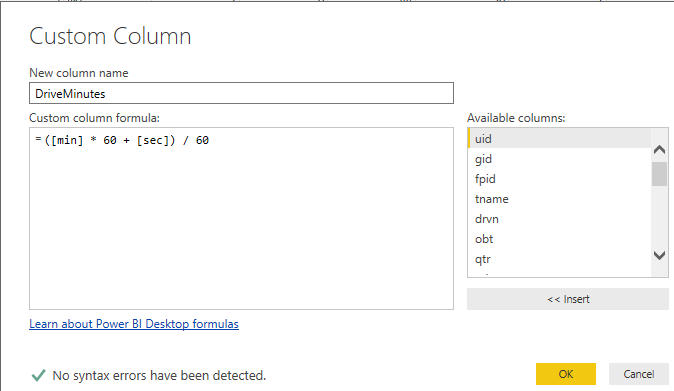Select the qtr column in the list
The image size is (674, 391).
pyautogui.click(x=560, y=259)
